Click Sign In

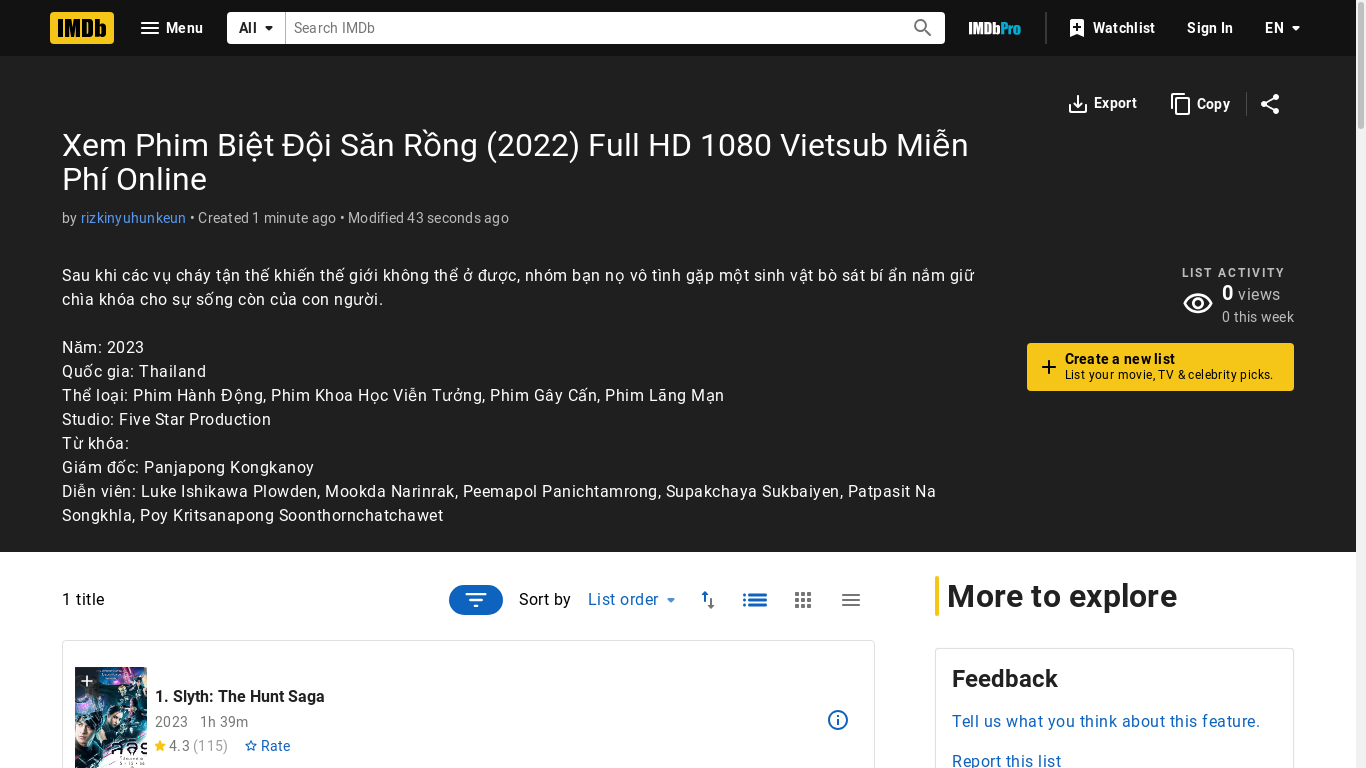click(x=1209, y=28)
